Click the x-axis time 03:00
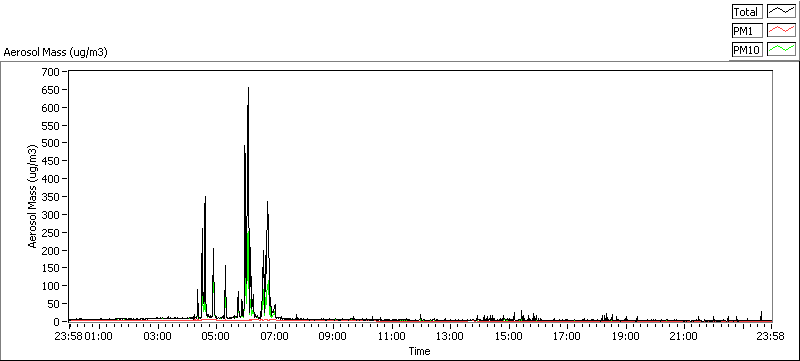The image size is (800, 361). 157,336
